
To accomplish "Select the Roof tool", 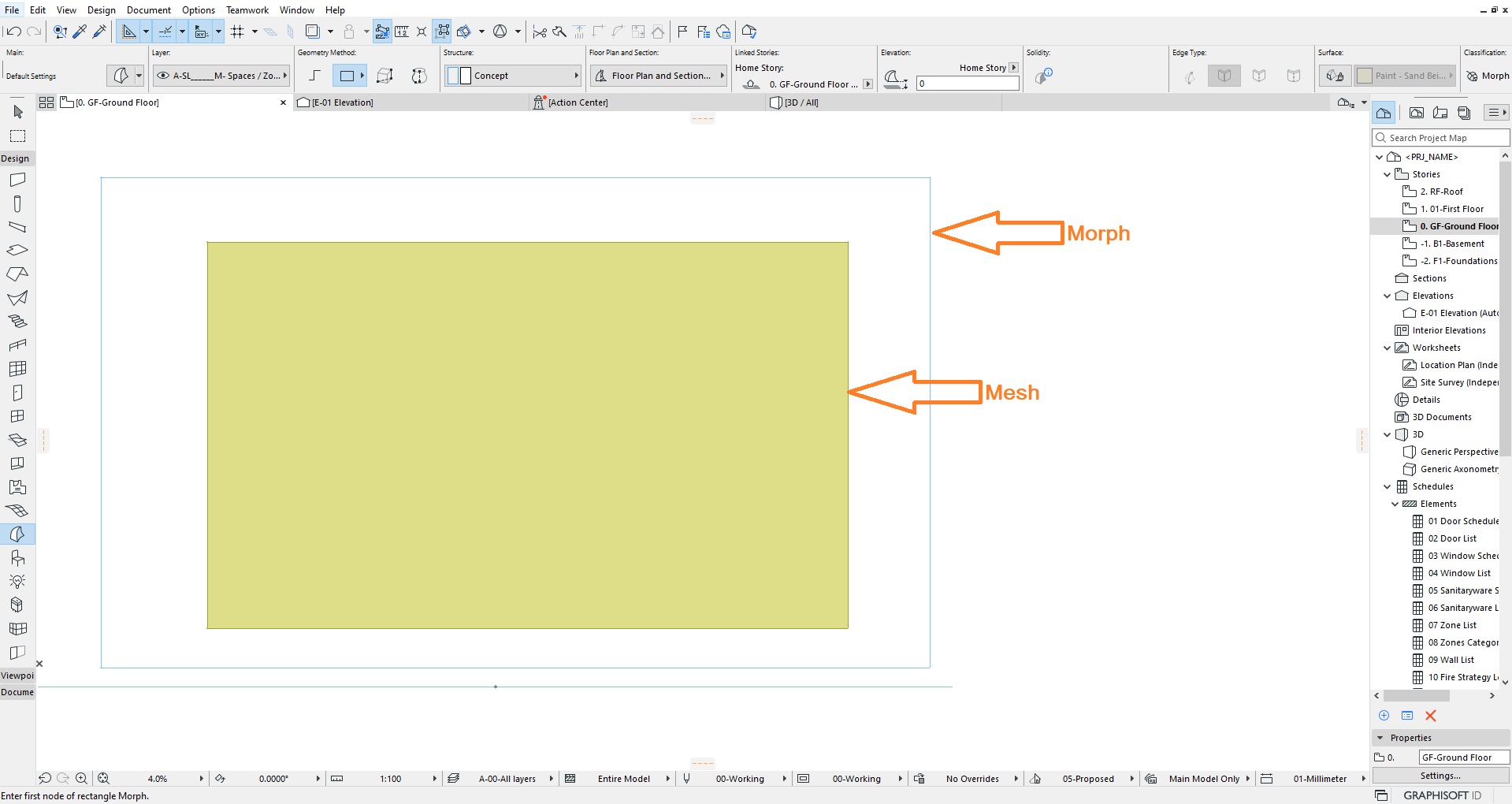I will (x=17, y=274).
